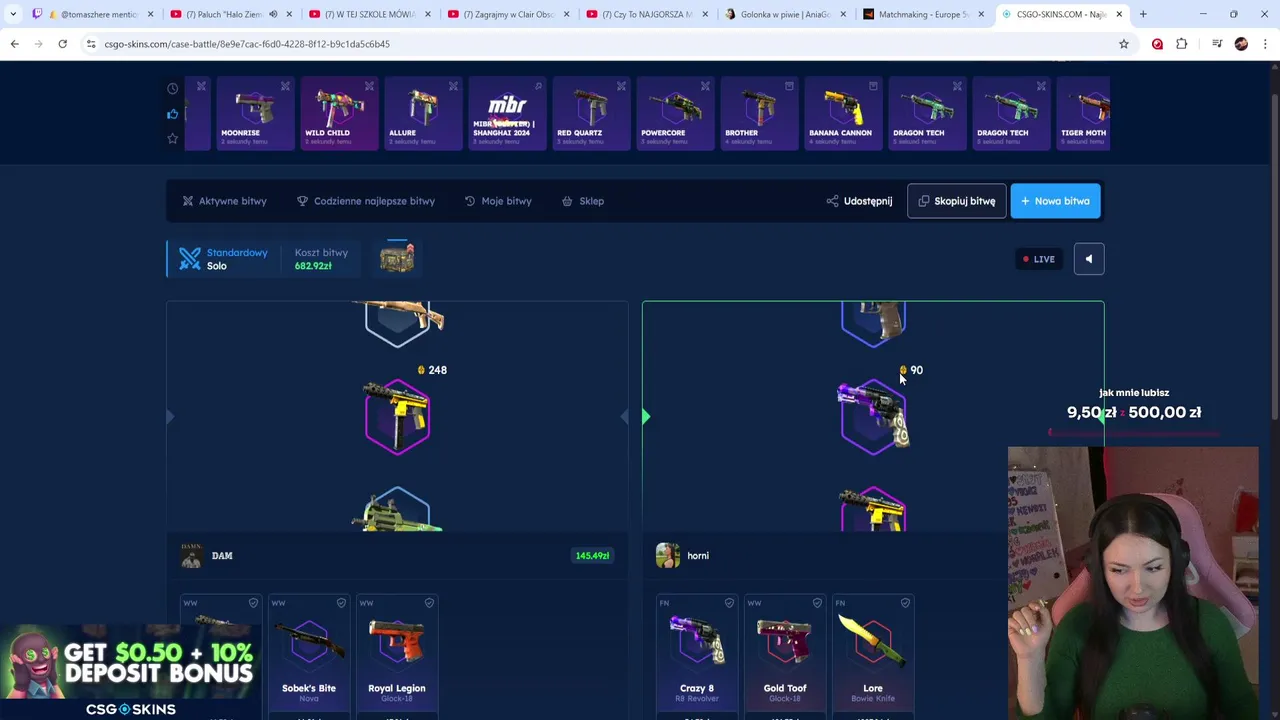This screenshot has width=1280, height=720.
Task: Bookmark this page with the star
Action: pyautogui.click(x=1124, y=44)
